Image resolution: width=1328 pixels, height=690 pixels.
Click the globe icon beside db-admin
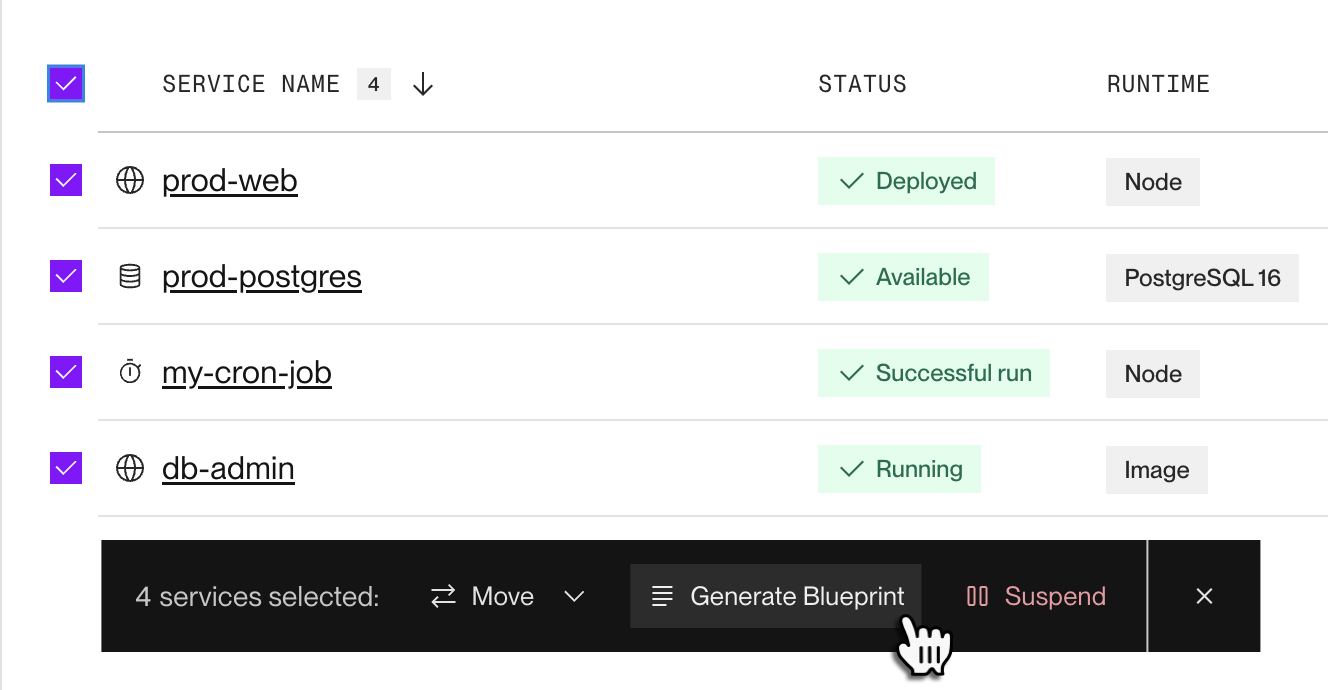(130, 468)
